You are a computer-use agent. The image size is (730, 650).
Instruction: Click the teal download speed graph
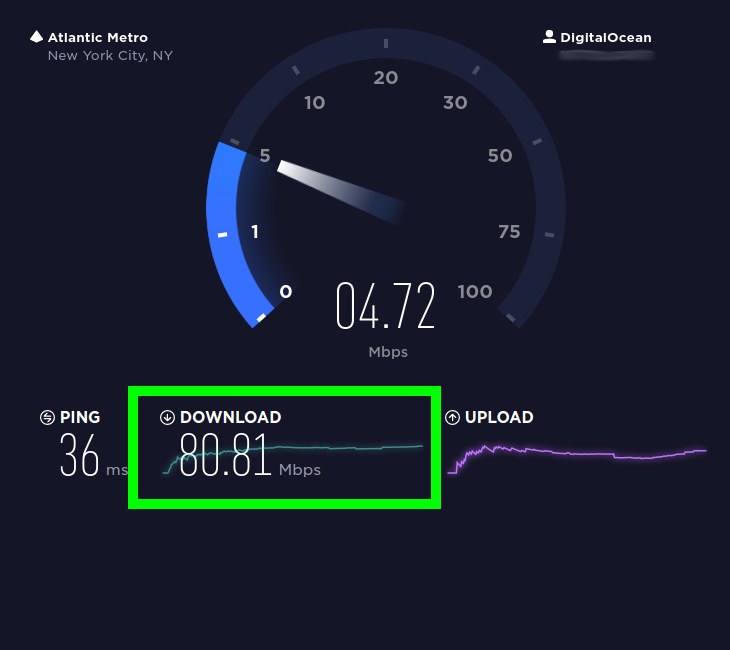[293, 459]
